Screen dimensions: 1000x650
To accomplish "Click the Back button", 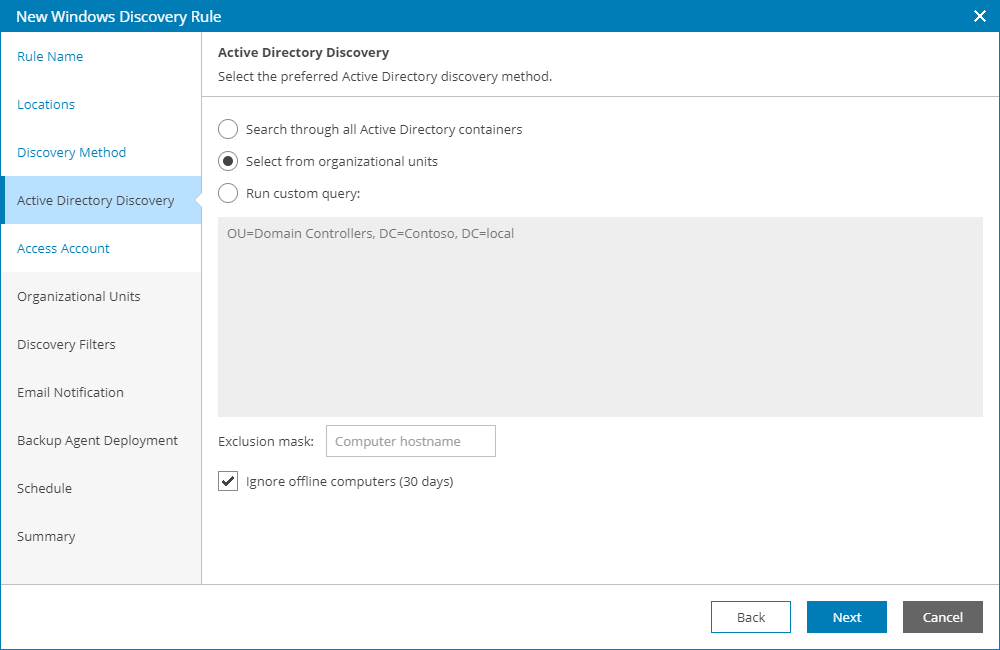I will (750, 617).
